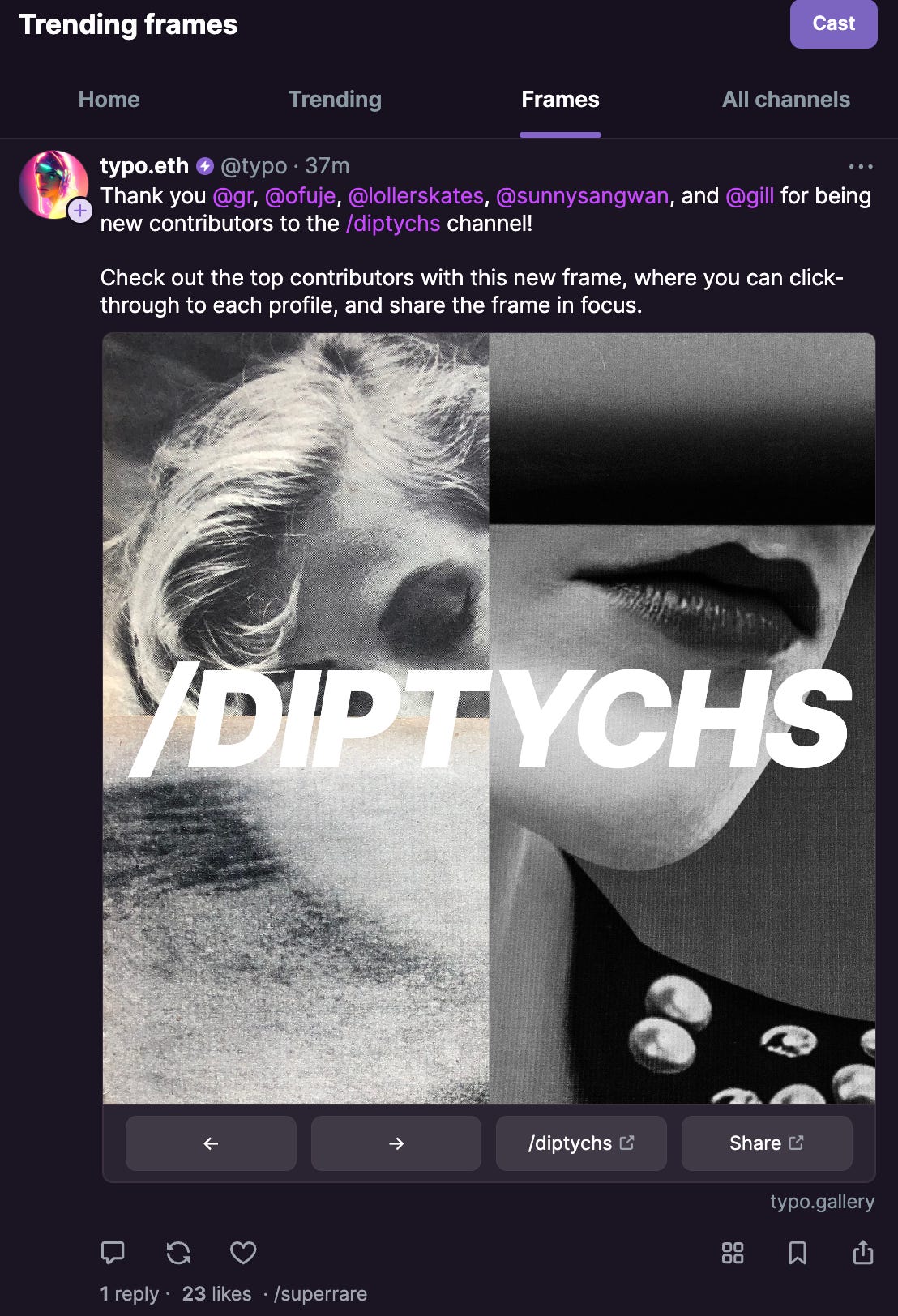Click the share upload icon
Image resolution: width=898 pixels, height=1316 pixels.
[863, 1252]
